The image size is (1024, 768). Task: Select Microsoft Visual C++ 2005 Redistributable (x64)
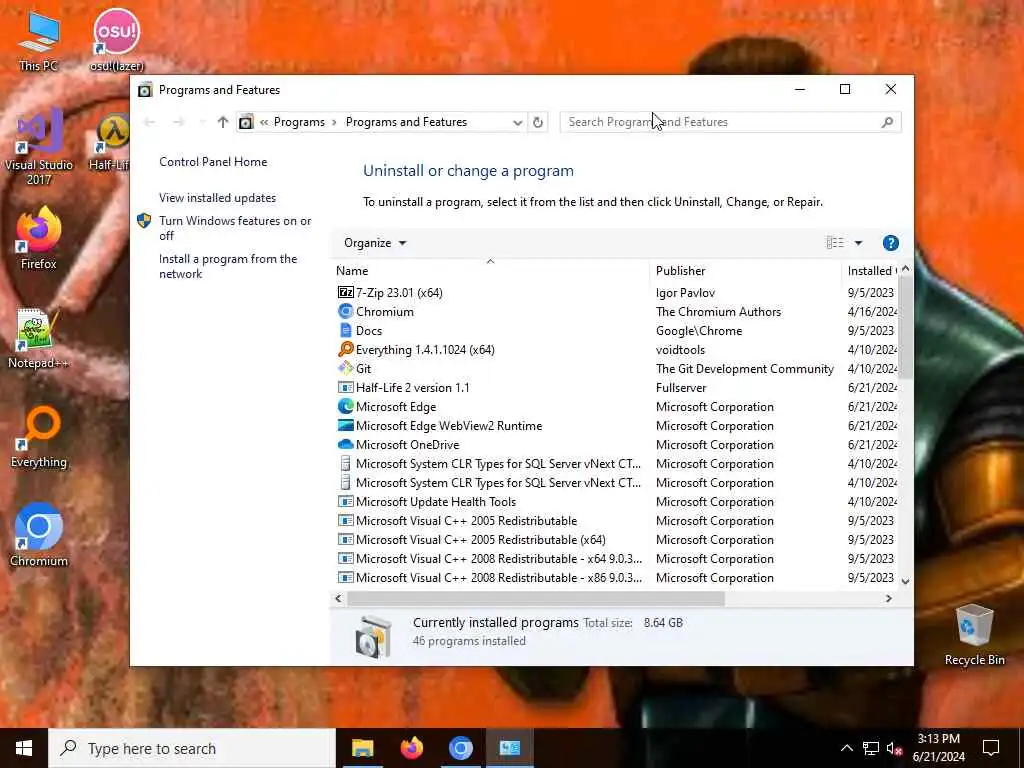click(615, 539)
